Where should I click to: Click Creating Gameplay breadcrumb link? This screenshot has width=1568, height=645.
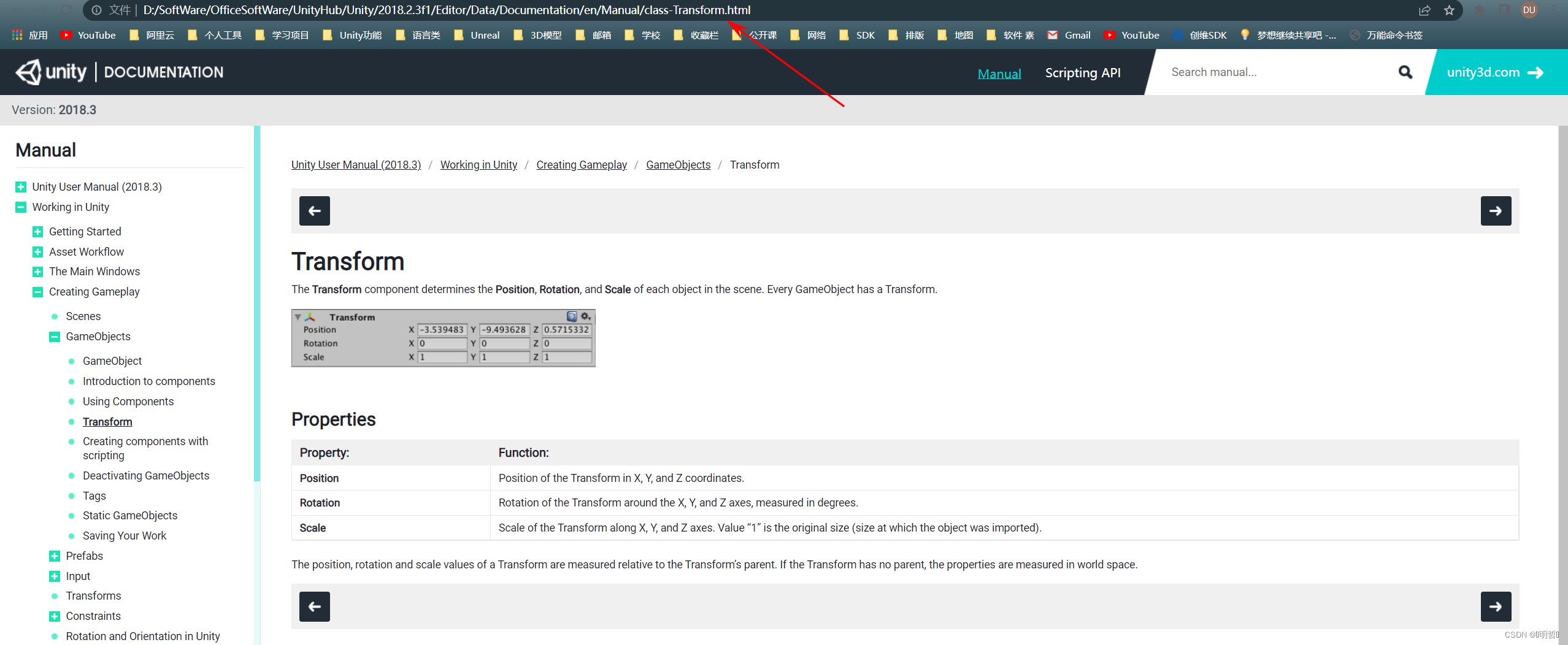pyautogui.click(x=582, y=165)
